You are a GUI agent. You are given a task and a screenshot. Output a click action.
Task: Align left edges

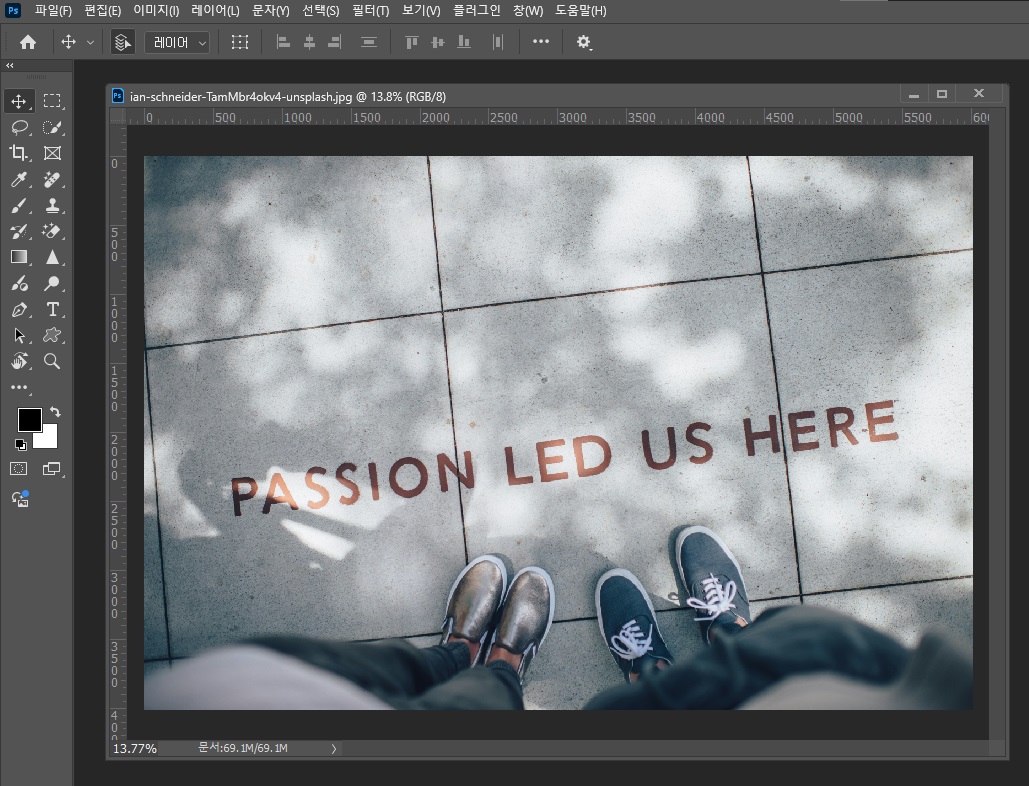[x=284, y=42]
